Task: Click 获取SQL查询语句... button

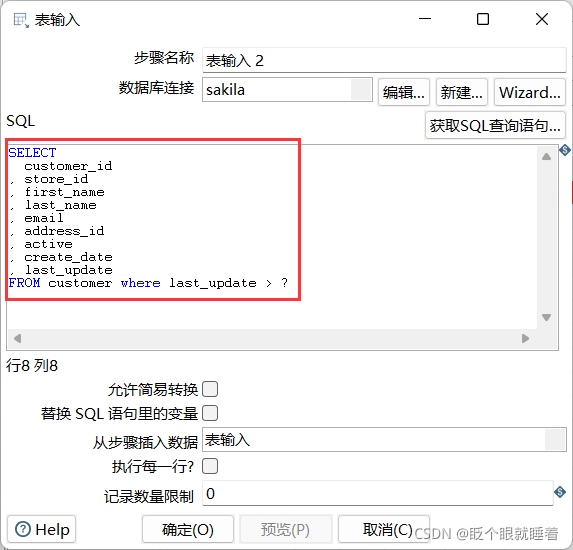Action: (x=495, y=125)
